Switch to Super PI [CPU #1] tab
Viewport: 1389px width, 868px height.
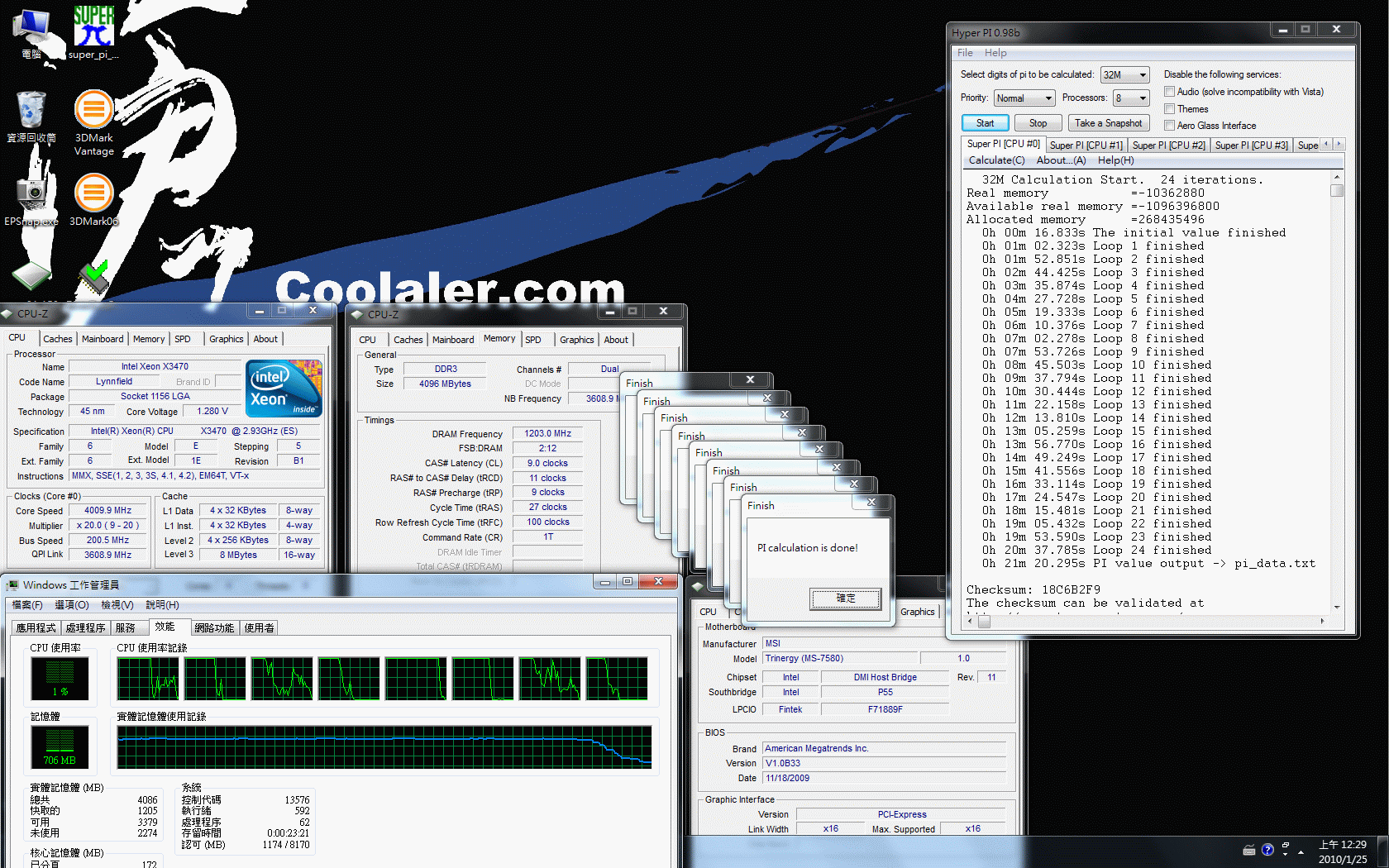[x=1086, y=145]
